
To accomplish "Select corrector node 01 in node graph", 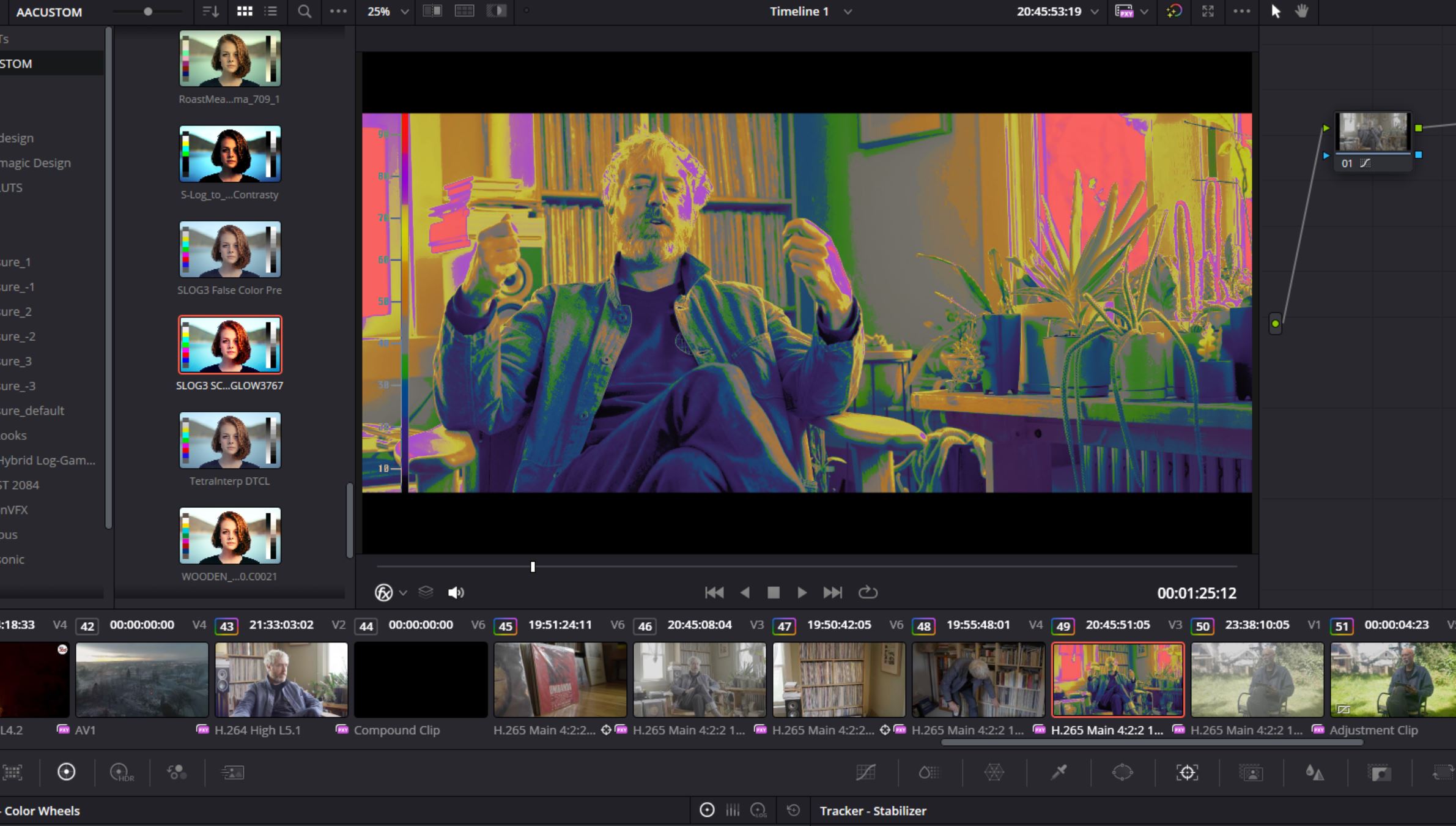I will click(x=1373, y=141).
